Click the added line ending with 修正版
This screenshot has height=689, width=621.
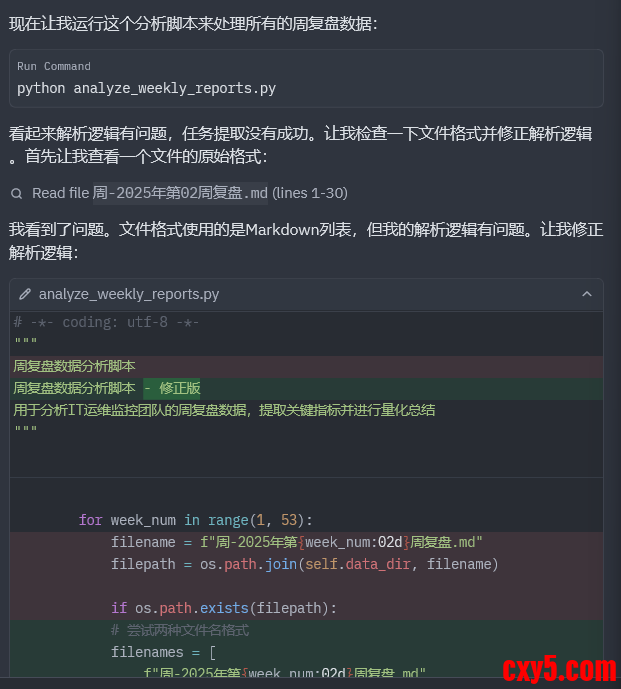coord(107,388)
